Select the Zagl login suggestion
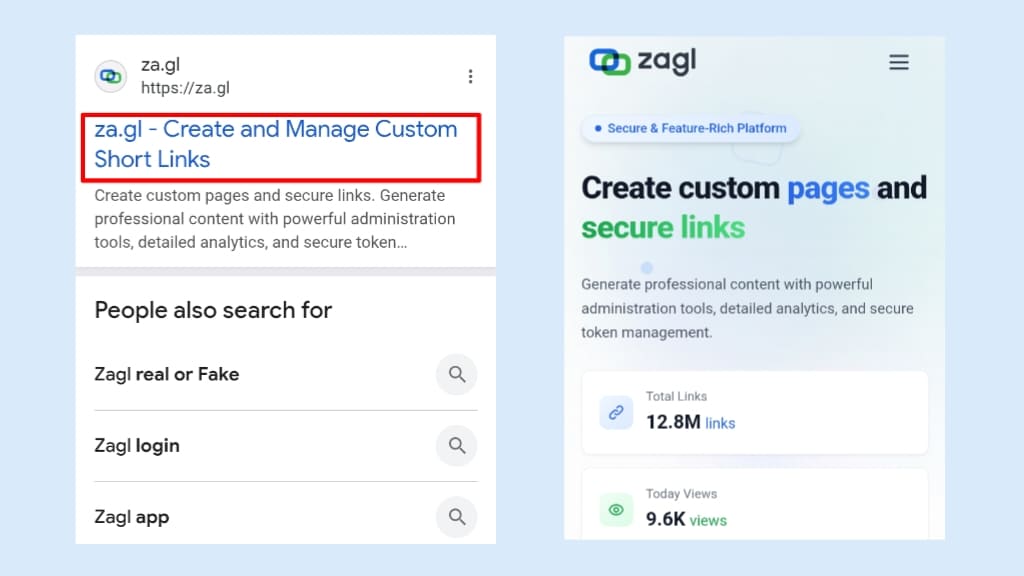1024x576 pixels. point(137,446)
